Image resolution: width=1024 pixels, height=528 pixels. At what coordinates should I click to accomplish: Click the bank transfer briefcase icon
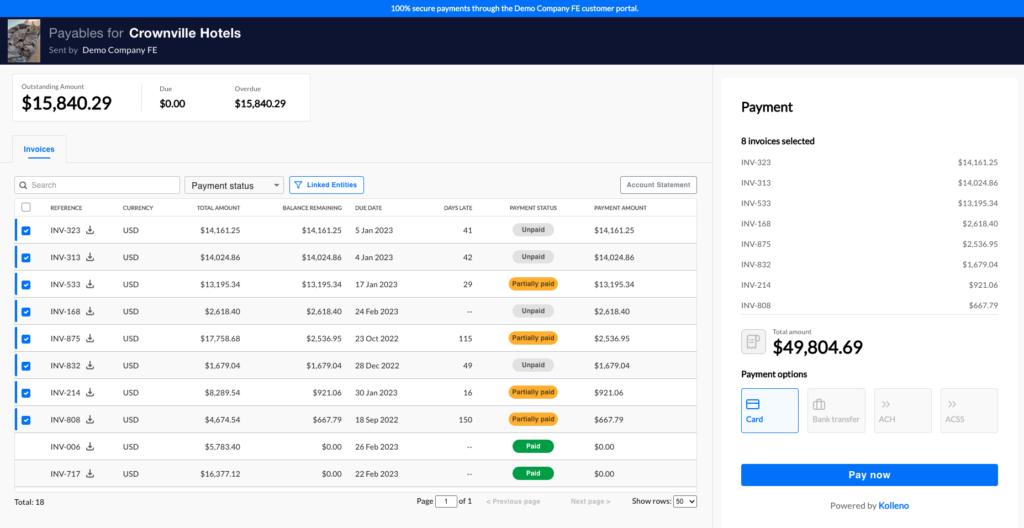point(819,404)
